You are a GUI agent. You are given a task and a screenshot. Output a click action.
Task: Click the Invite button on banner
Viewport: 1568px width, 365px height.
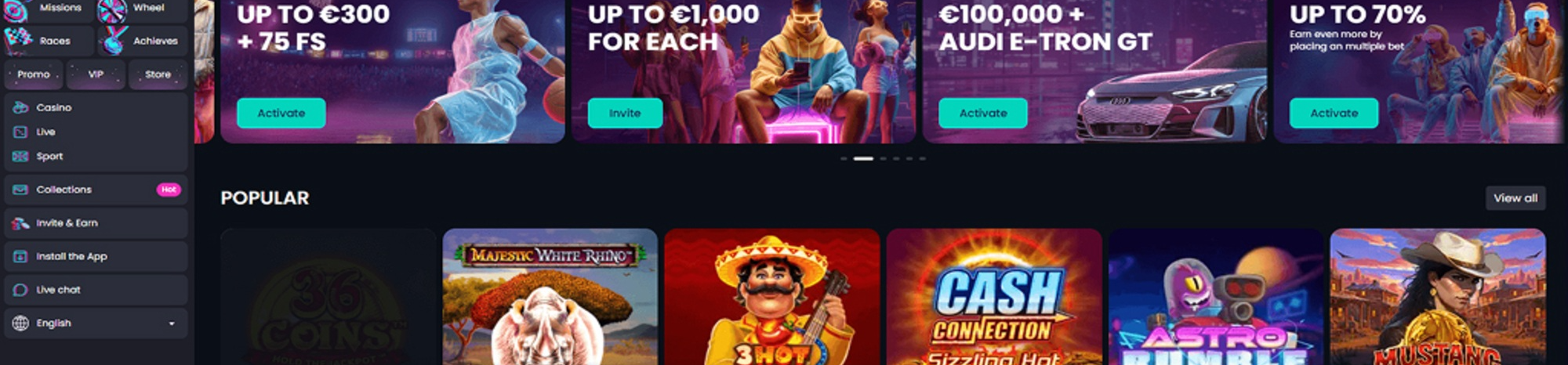(x=625, y=113)
